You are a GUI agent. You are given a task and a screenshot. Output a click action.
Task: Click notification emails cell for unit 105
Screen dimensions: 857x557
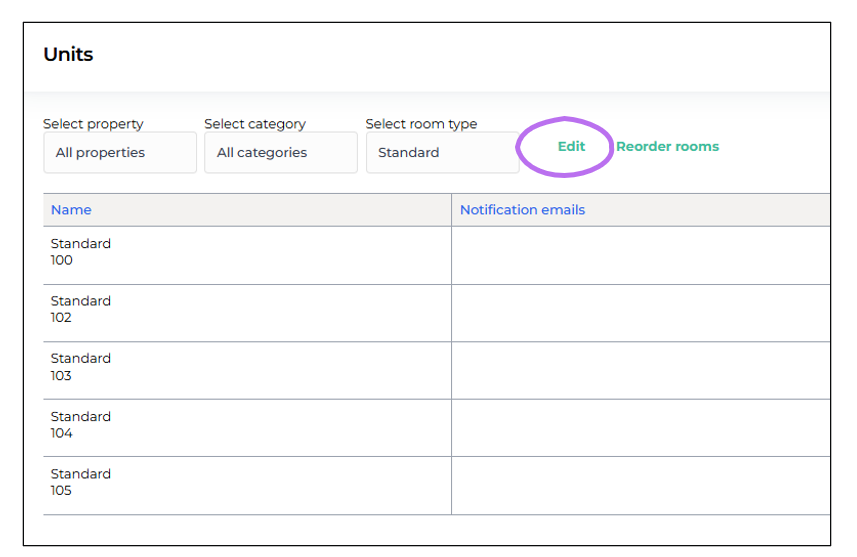[x=640, y=485]
